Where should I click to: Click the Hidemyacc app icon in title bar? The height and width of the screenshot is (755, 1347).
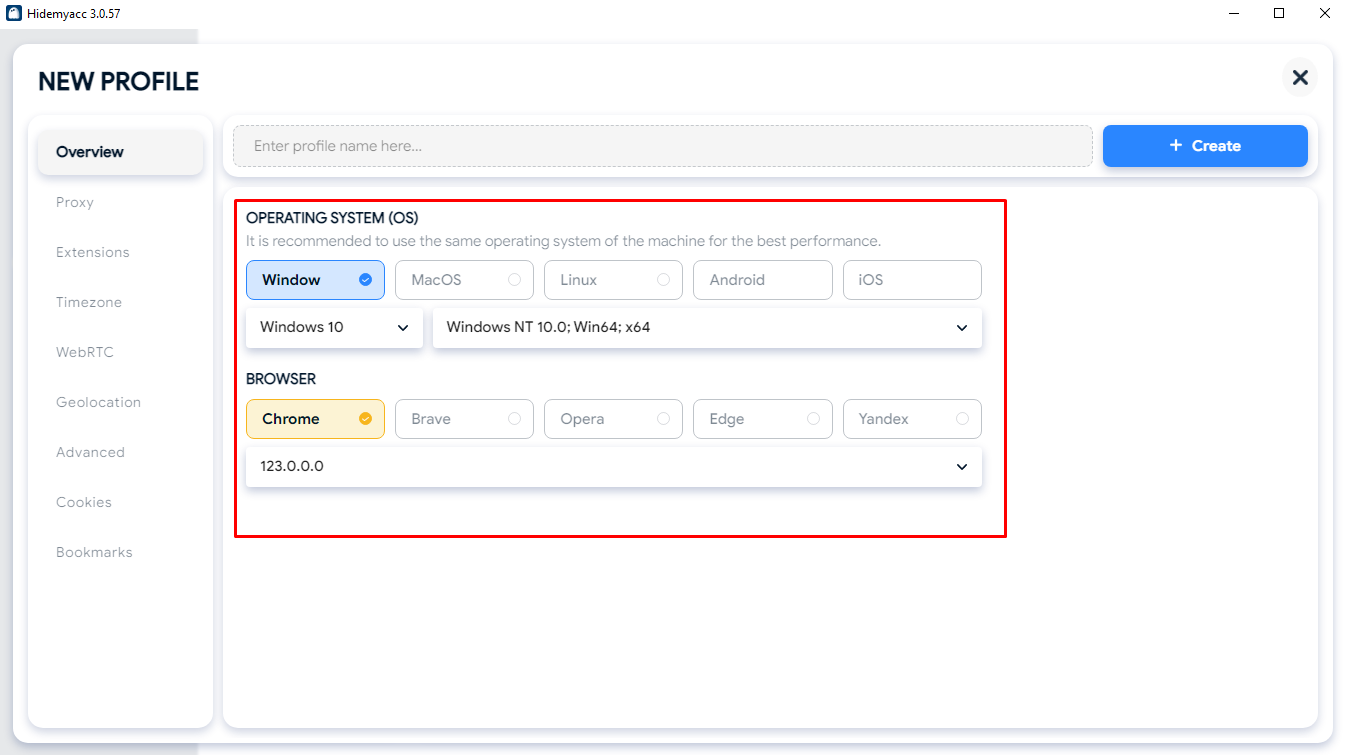(x=14, y=14)
